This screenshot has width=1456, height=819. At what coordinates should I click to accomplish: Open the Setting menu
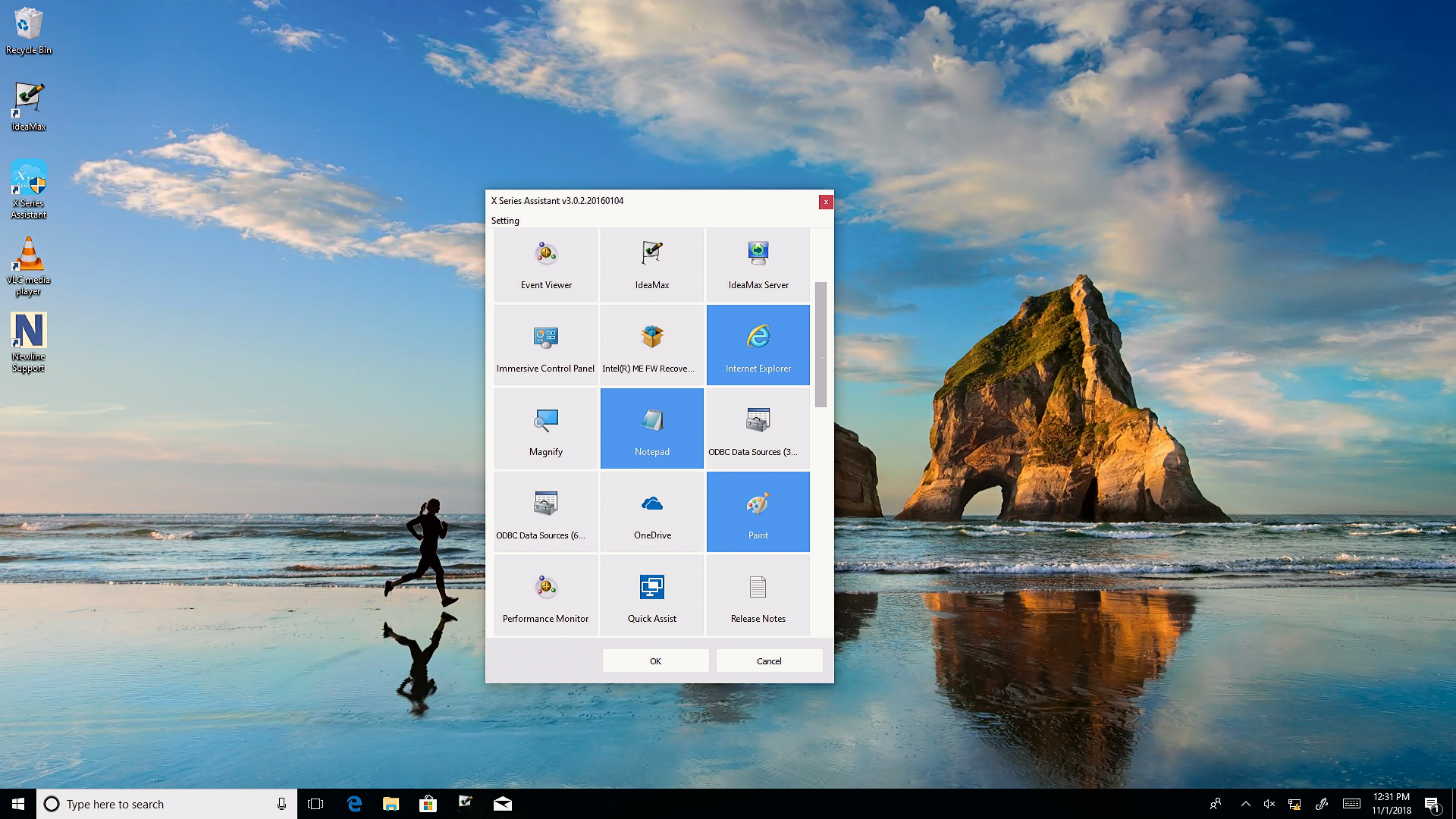click(505, 221)
